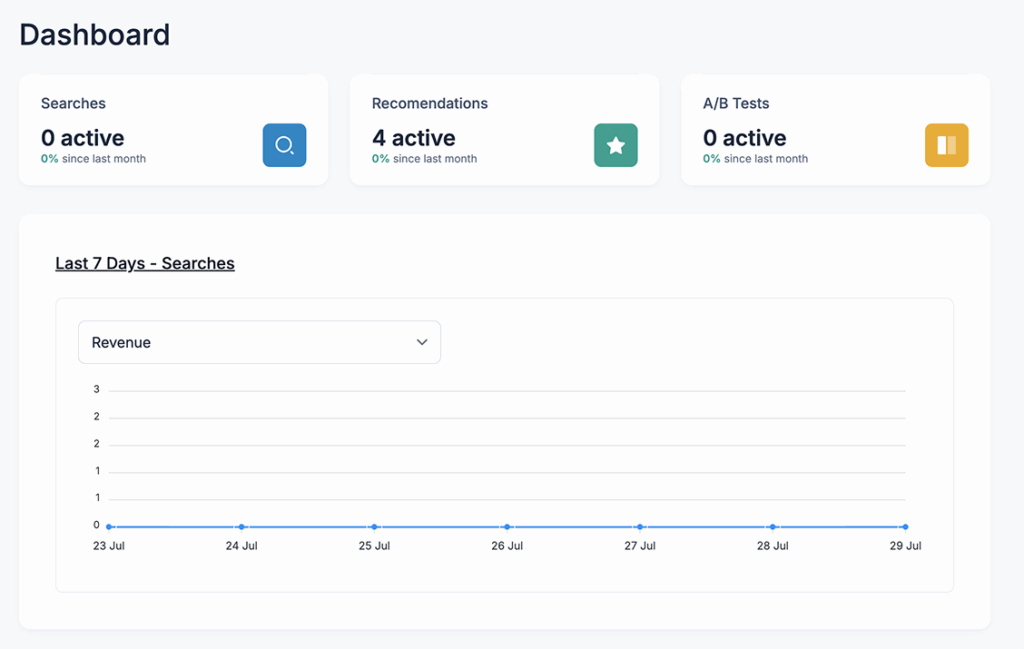Click the blue Searches magnifier icon
Viewport: 1024px width, 649px height.
pyautogui.click(x=284, y=145)
